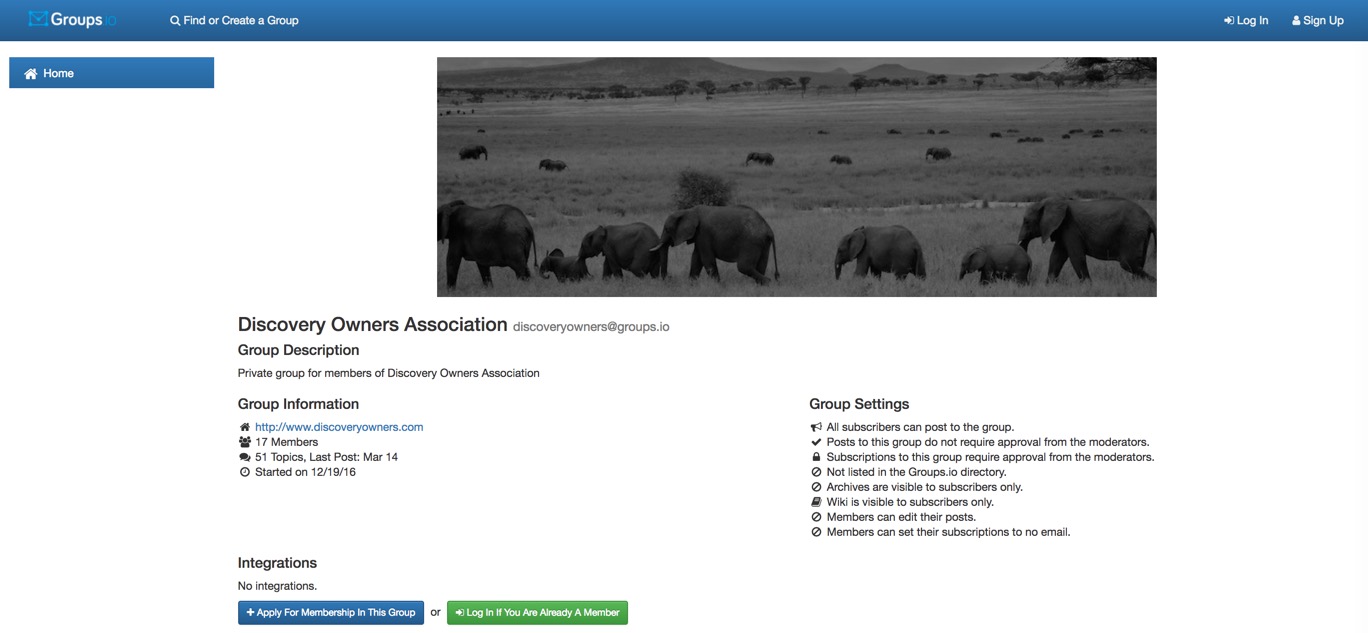Click the Started on 12/19/16 text
This screenshot has height=633, width=1368.
pos(305,472)
